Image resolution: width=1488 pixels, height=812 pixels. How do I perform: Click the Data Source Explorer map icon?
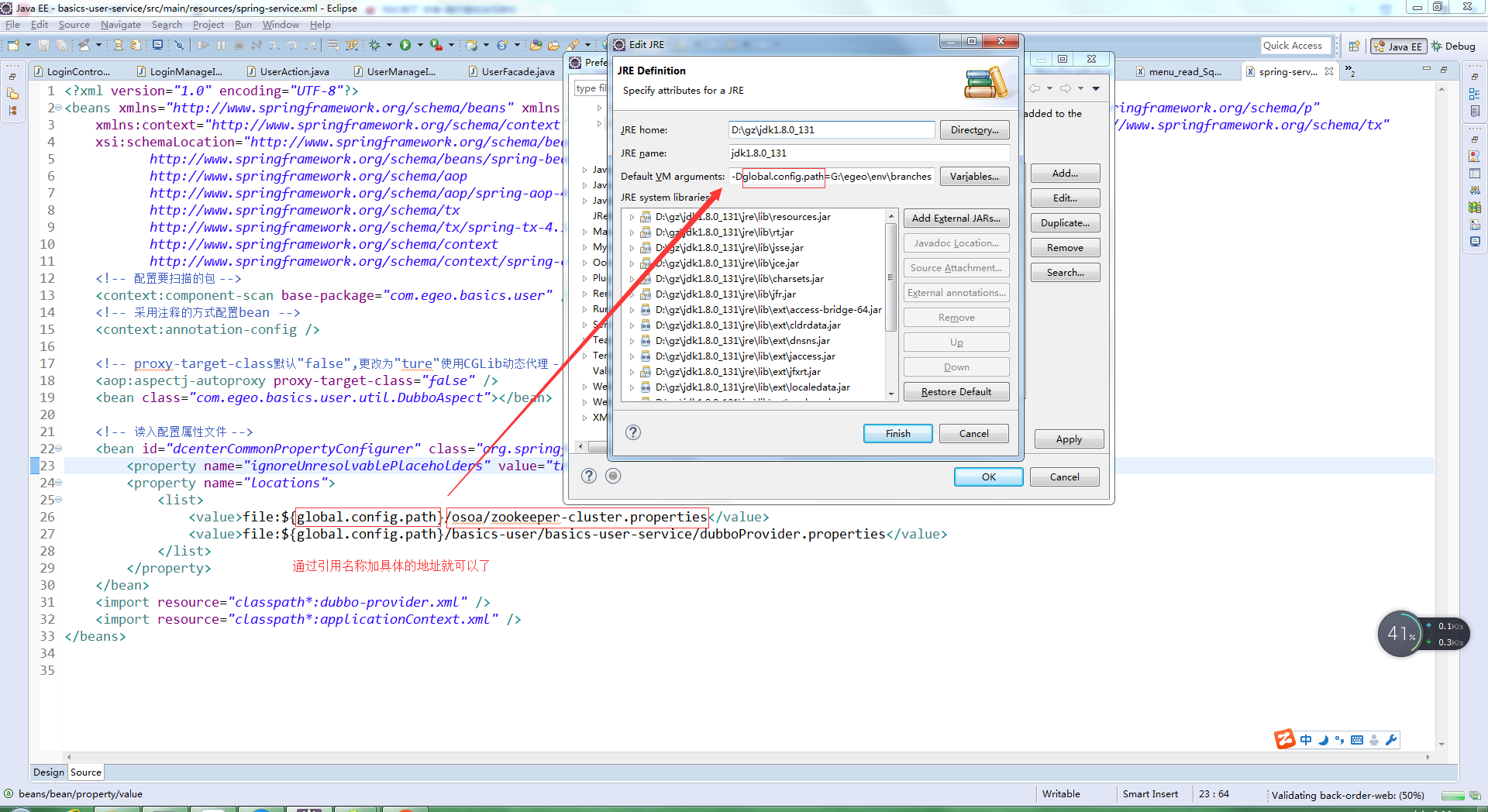point(1475,208)
